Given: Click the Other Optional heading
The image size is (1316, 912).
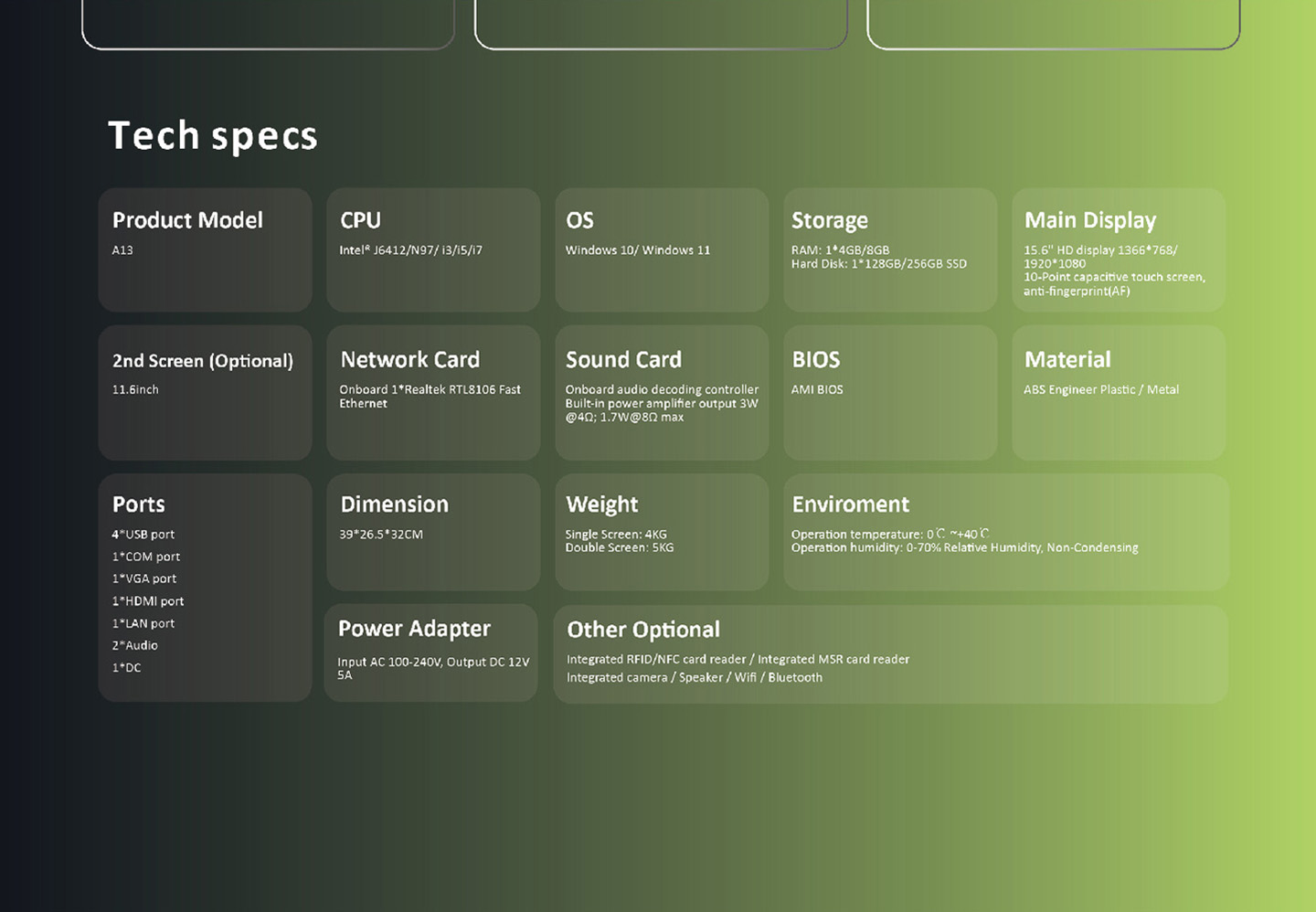Looking at the screenshot, I should (x=643, y=630).
